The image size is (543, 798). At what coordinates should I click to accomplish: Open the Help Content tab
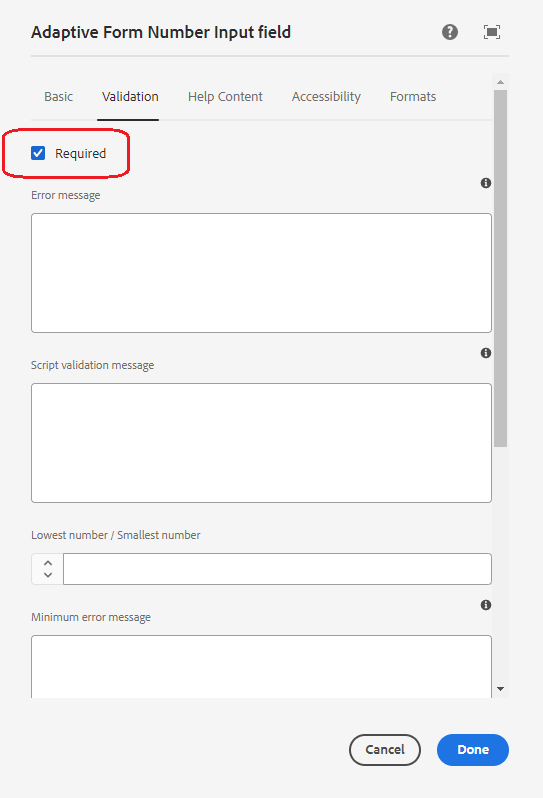225,97
